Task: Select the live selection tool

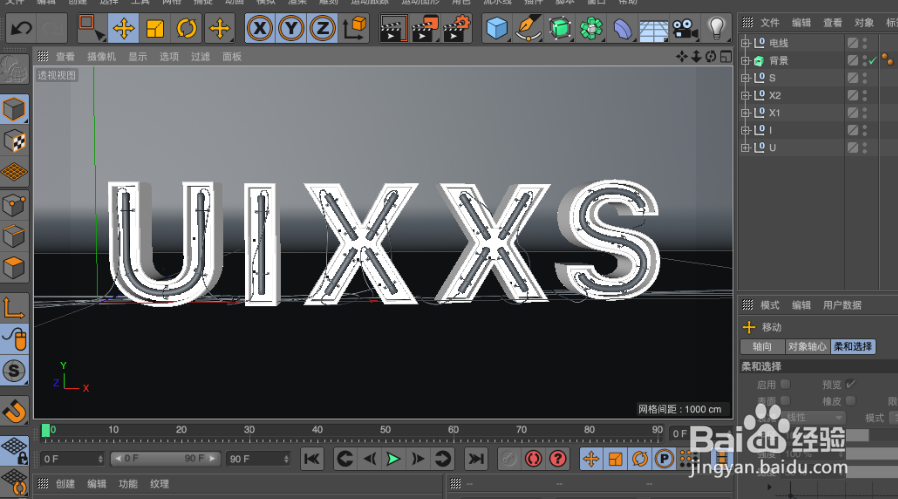Action: point(91,28)
